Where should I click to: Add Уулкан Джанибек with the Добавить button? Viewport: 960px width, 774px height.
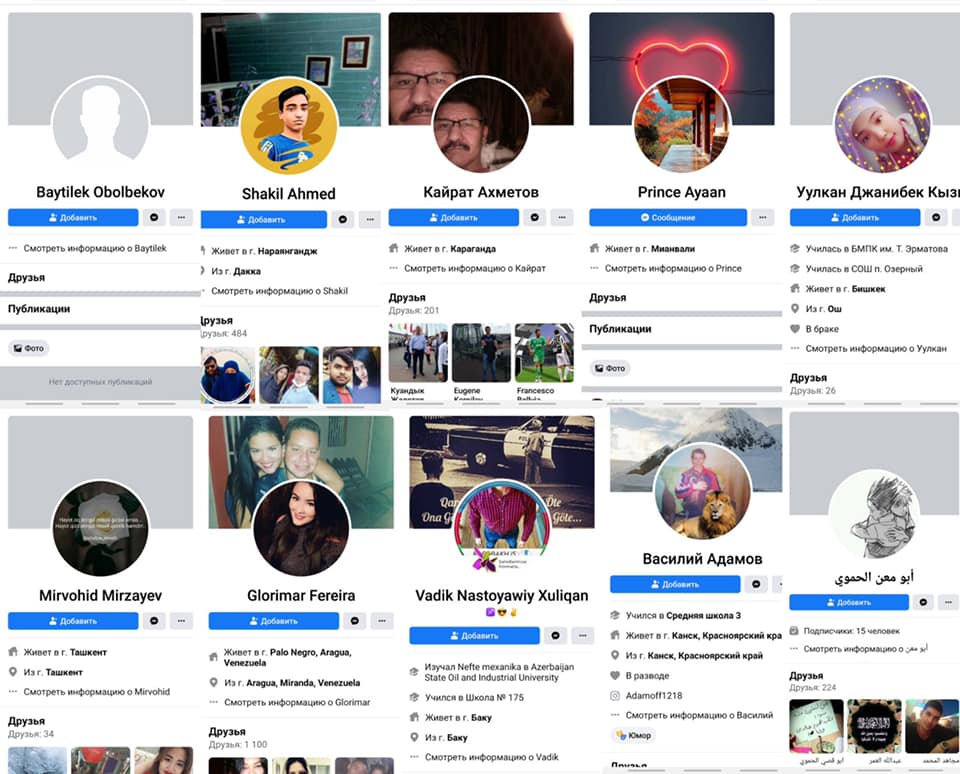pos(853,217)
